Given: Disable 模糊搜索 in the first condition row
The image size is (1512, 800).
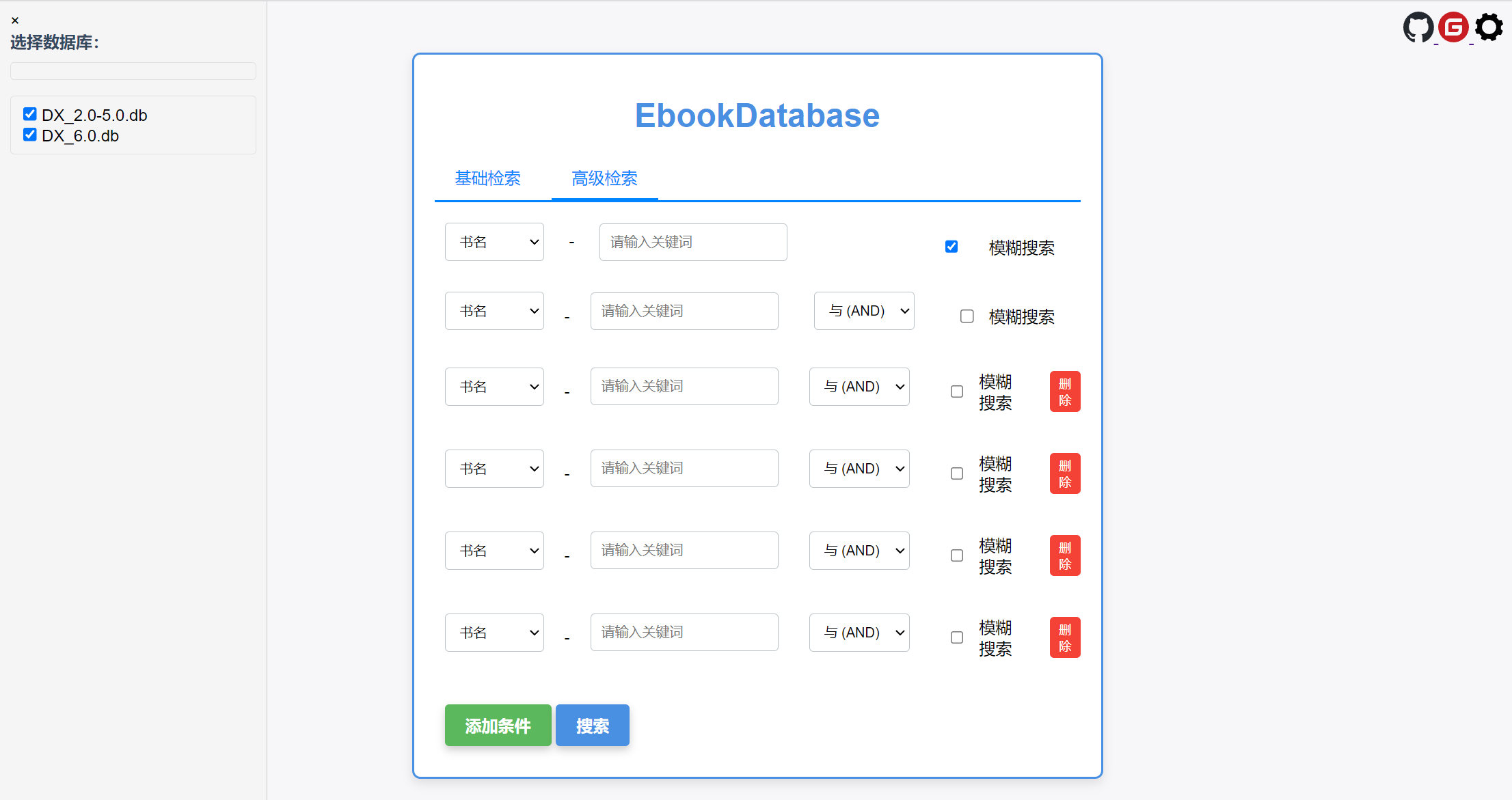Looking at the screenshot, I should (x=951, y=247).
